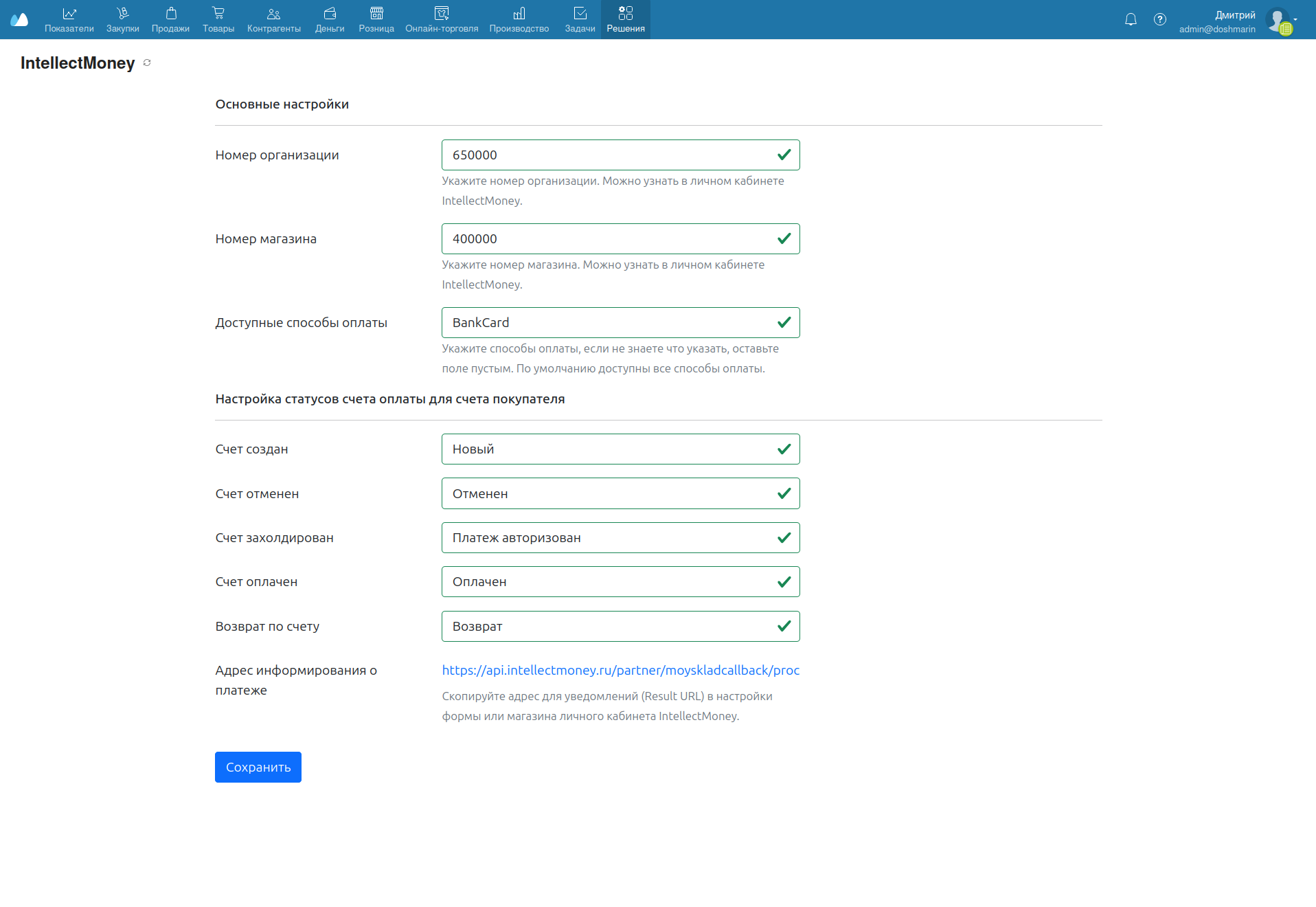1316x907 pixels.
Task: Open the Деньги wallet section
Action: (330, 19)
